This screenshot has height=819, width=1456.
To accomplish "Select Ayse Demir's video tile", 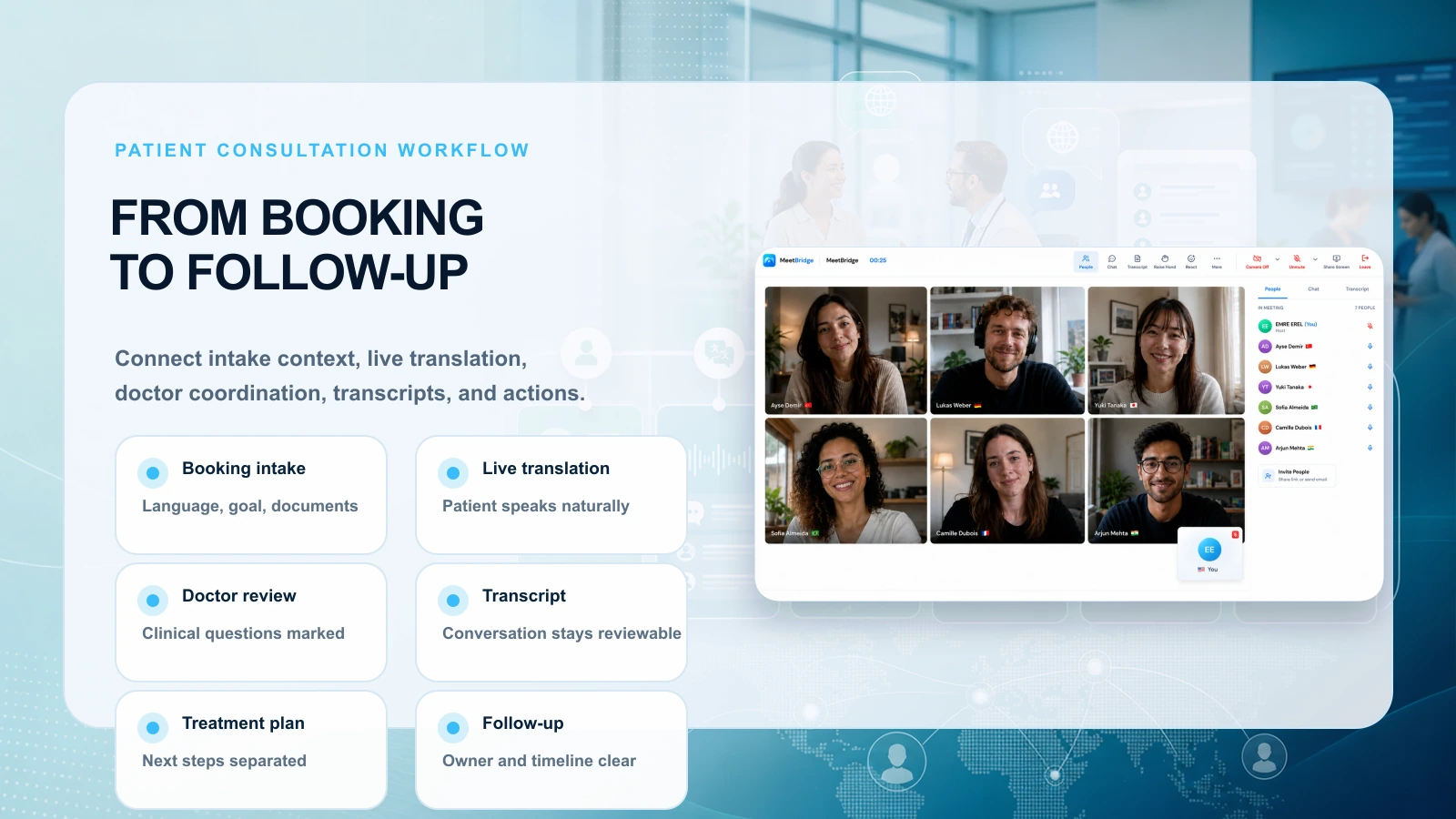I will [846, 350].
